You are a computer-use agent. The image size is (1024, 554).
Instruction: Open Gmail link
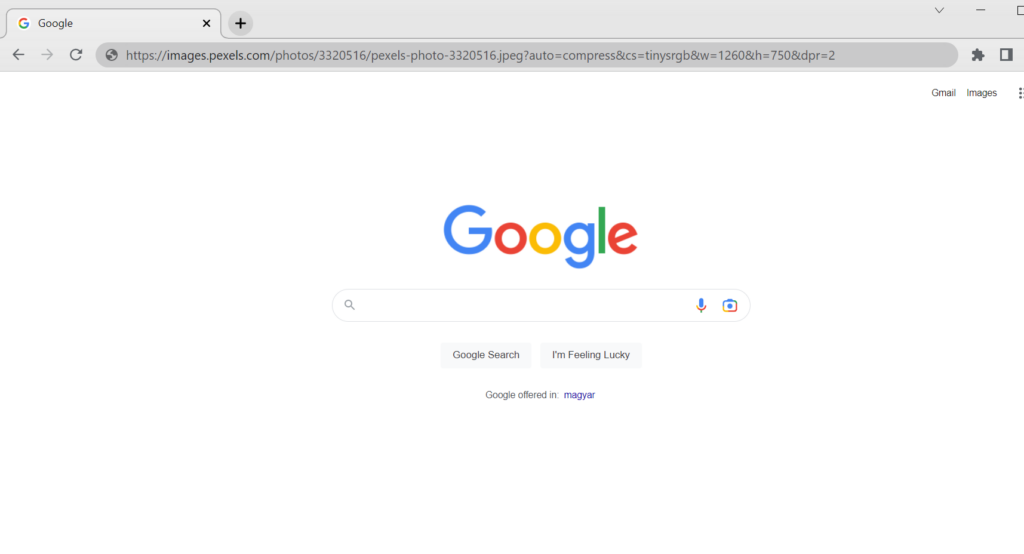tap(943, 93)
